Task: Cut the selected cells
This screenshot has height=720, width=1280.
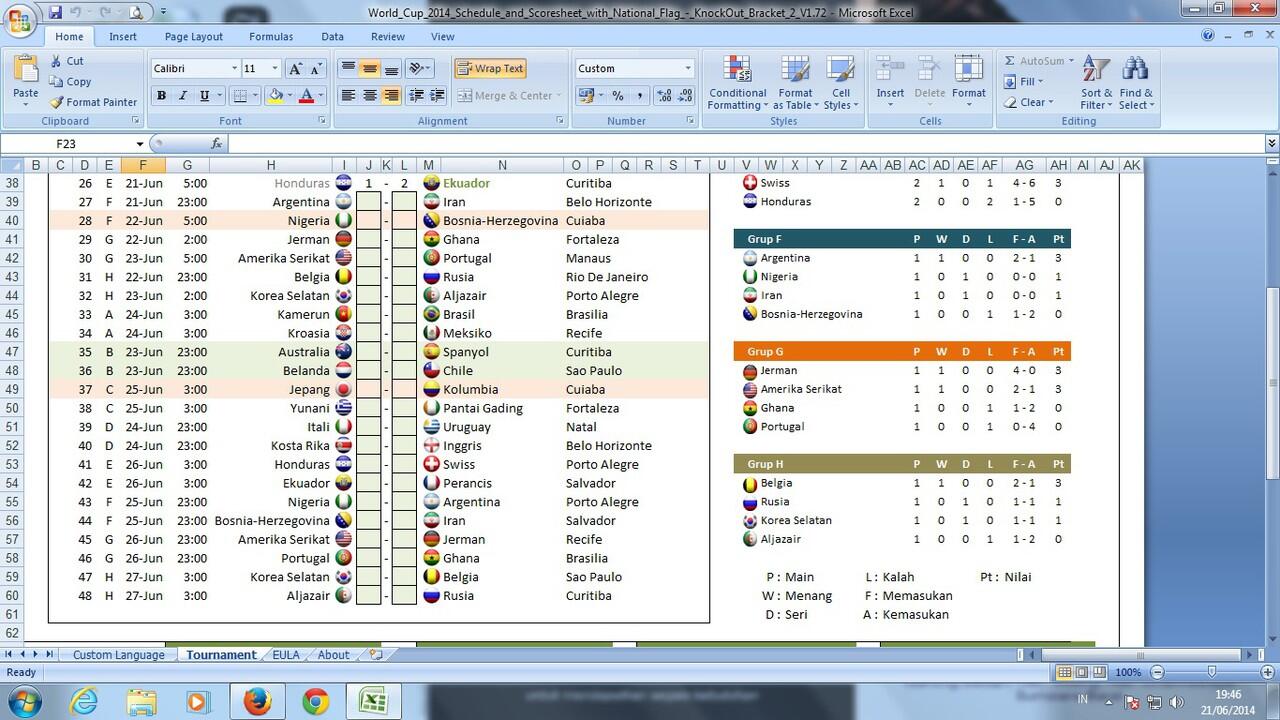Action: (x=66, y=61)
